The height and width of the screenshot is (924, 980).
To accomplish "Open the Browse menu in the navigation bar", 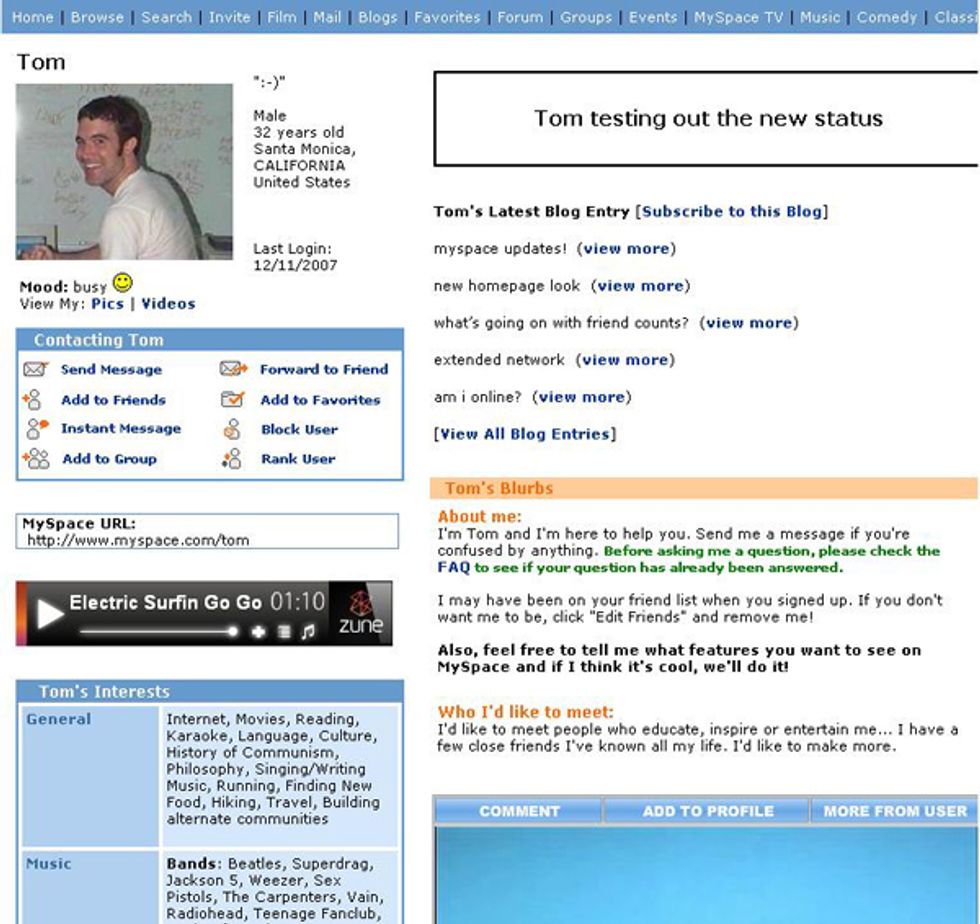I will (x=98, y=17).
